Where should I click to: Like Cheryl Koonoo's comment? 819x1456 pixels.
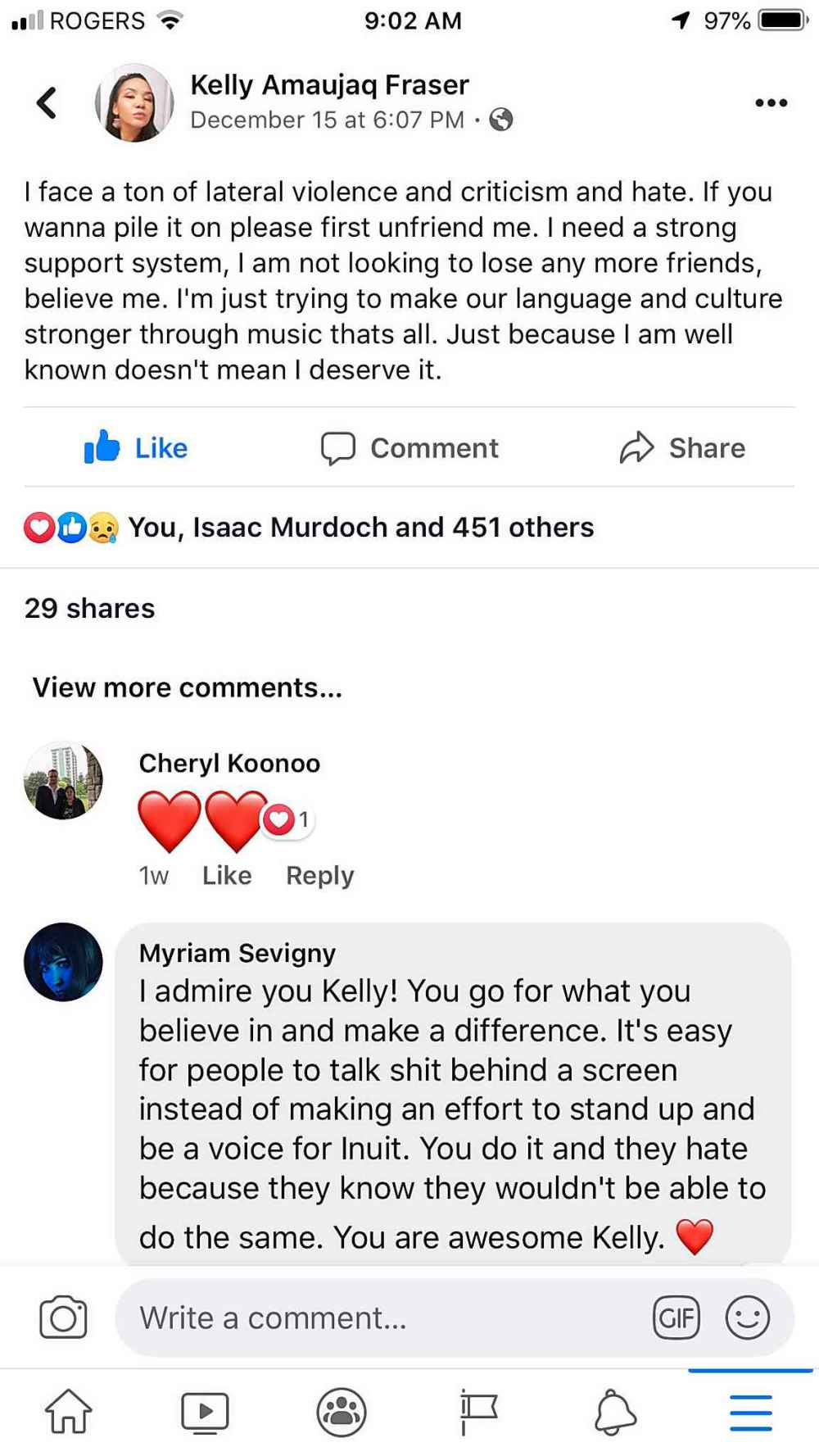point(227,875)
